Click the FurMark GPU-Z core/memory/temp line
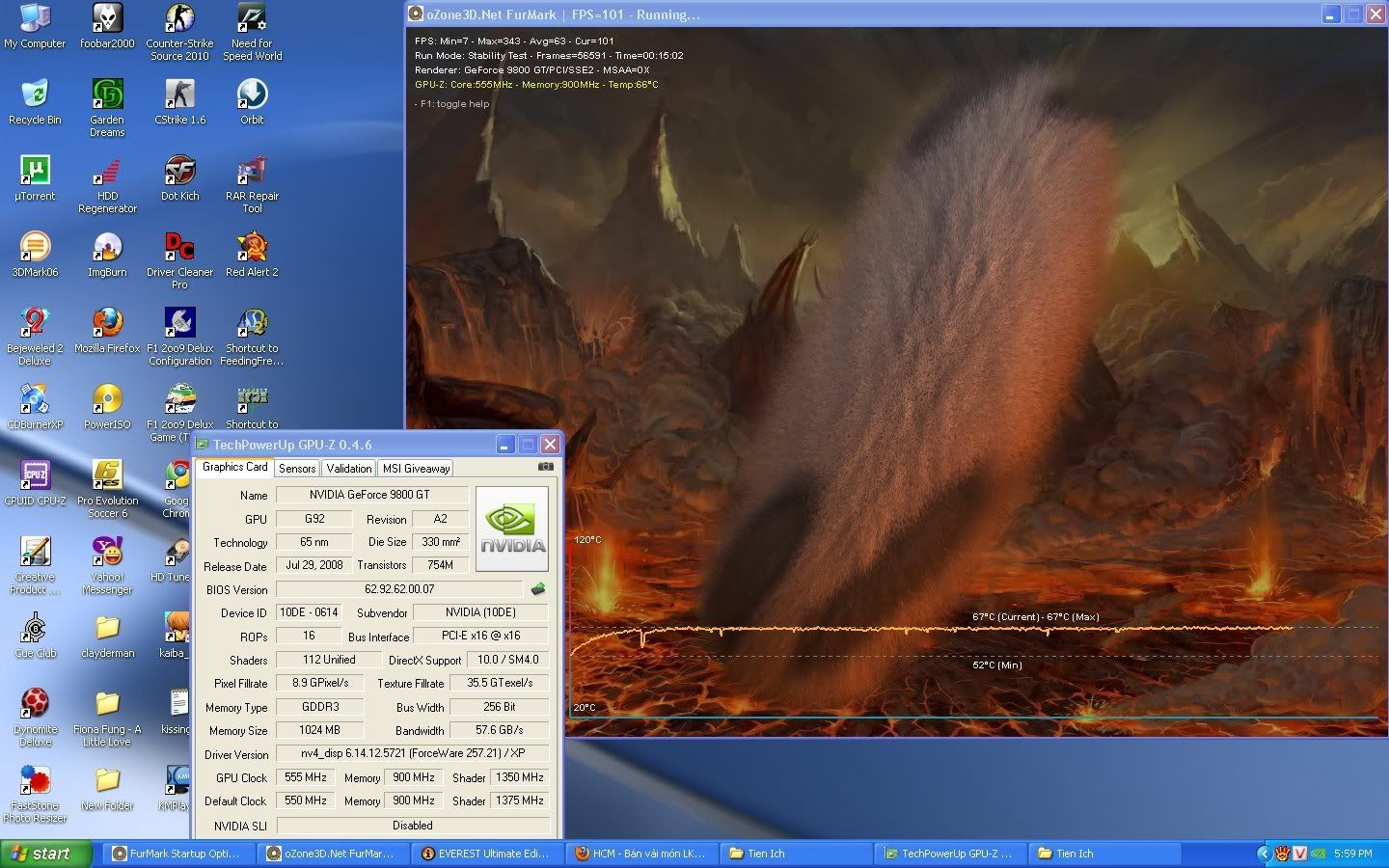 [x=536, y=85]
